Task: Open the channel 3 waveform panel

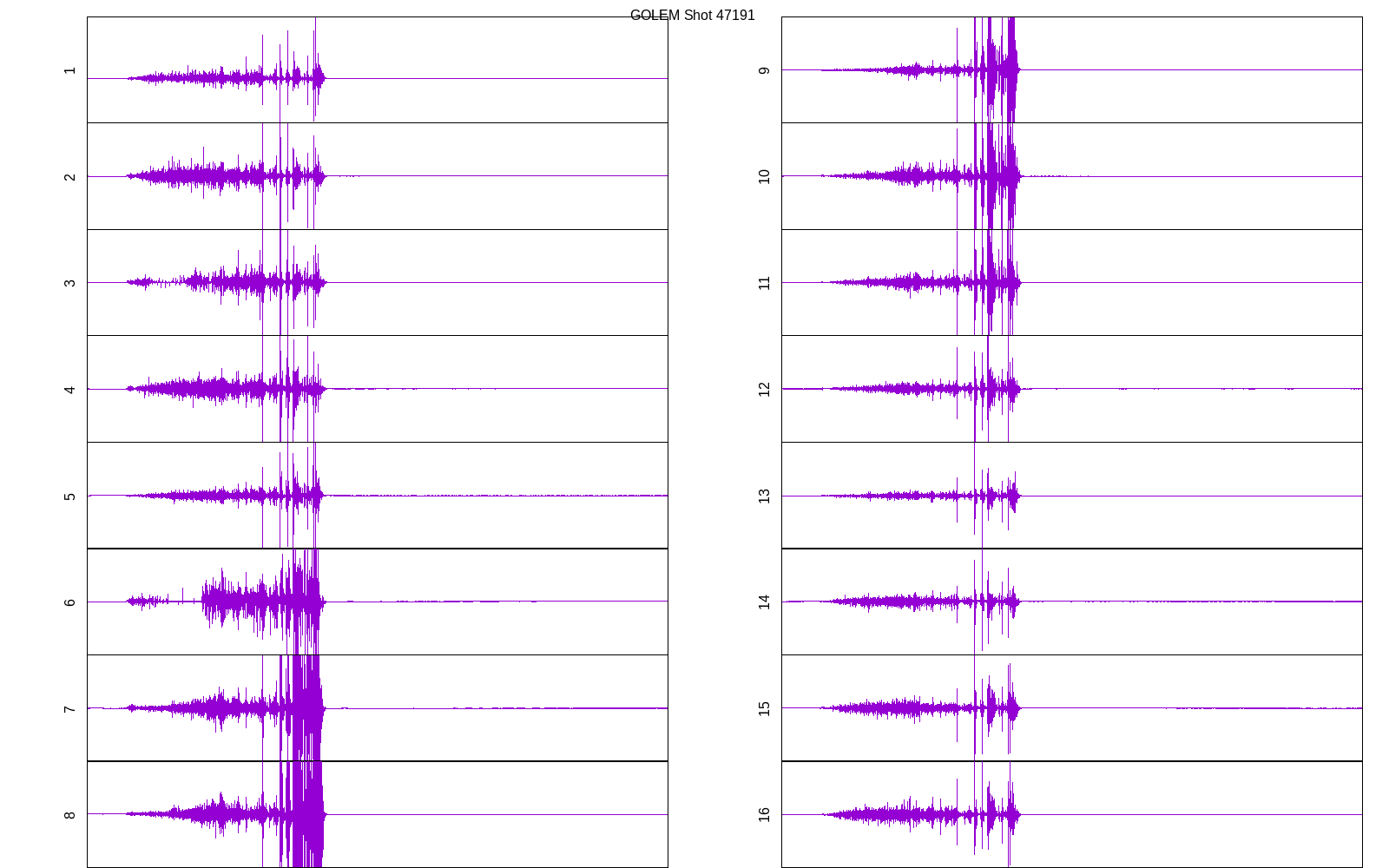Action: click(x=378, y=283)
